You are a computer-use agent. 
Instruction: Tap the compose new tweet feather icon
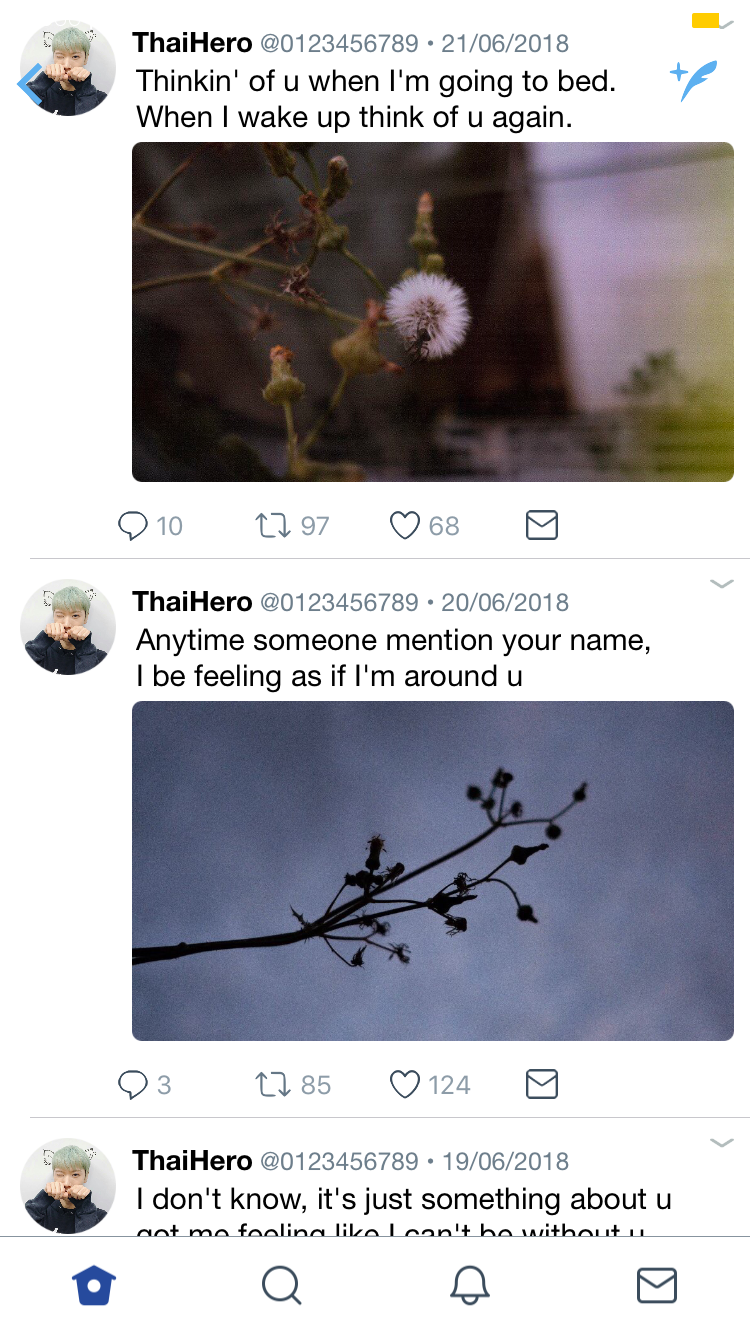[694, 81]
